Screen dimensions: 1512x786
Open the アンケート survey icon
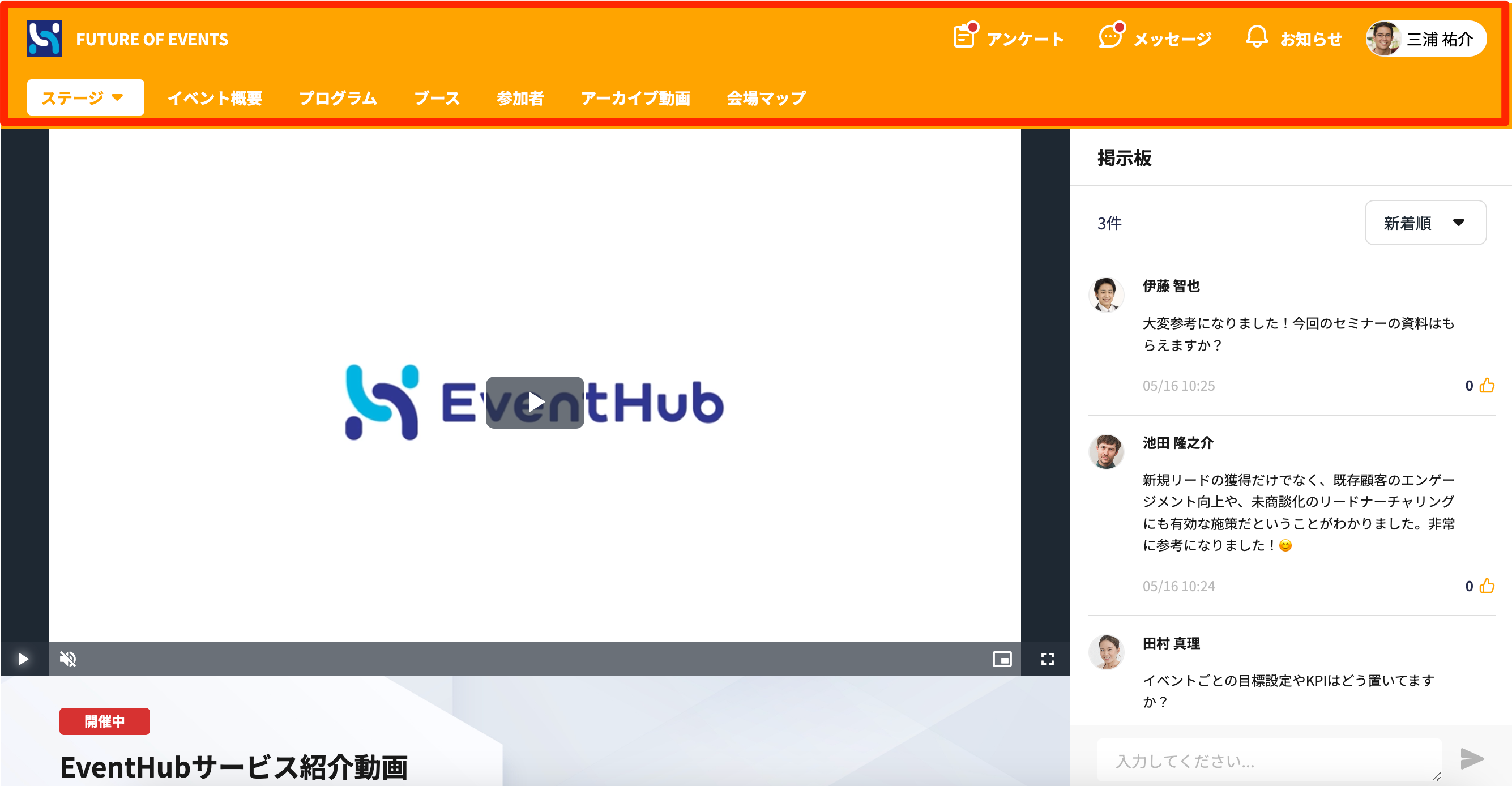(x=965, y=36)
